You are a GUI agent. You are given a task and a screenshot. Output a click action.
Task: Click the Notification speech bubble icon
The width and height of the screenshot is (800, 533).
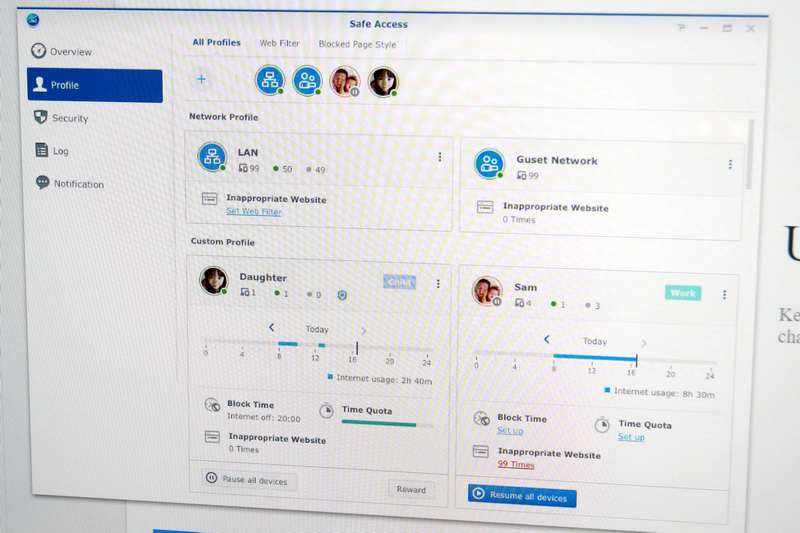click(x=42, y=182)
